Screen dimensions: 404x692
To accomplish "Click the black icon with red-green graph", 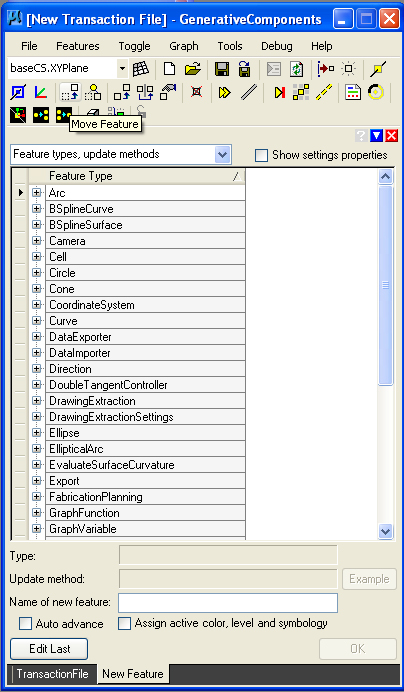I will (18, 115).
